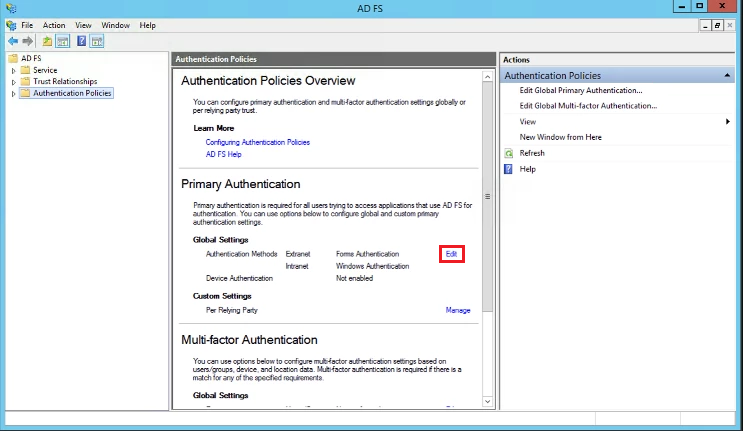Click the scrollbar up arrow in center pane
This screenshot has width=743, height=431.
click(x=487, y=77)
